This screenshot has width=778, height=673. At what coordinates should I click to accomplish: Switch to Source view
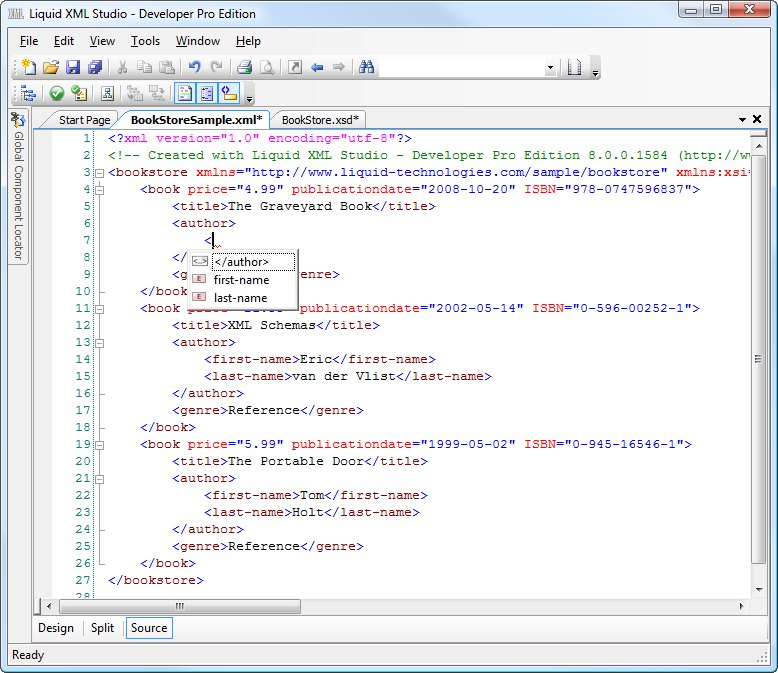(149, 628)
